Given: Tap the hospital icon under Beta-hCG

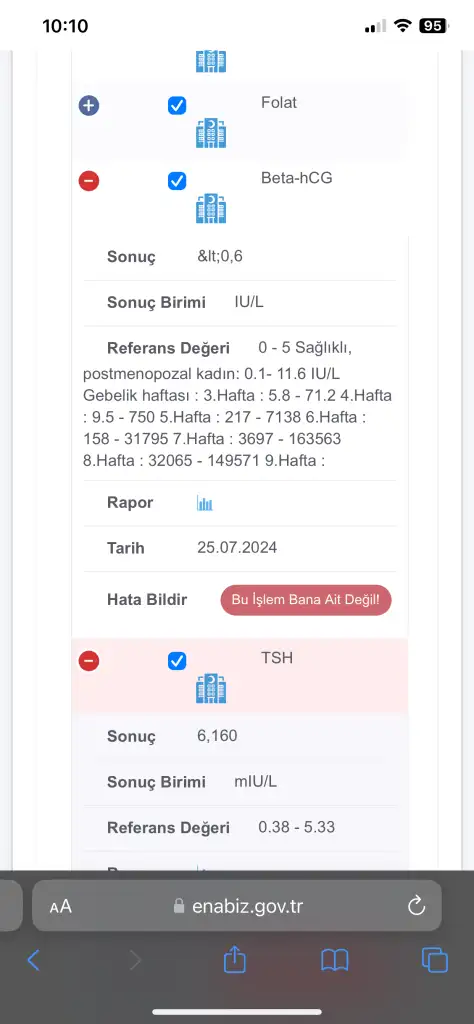Looking at the screenshot, I should 211,208.
